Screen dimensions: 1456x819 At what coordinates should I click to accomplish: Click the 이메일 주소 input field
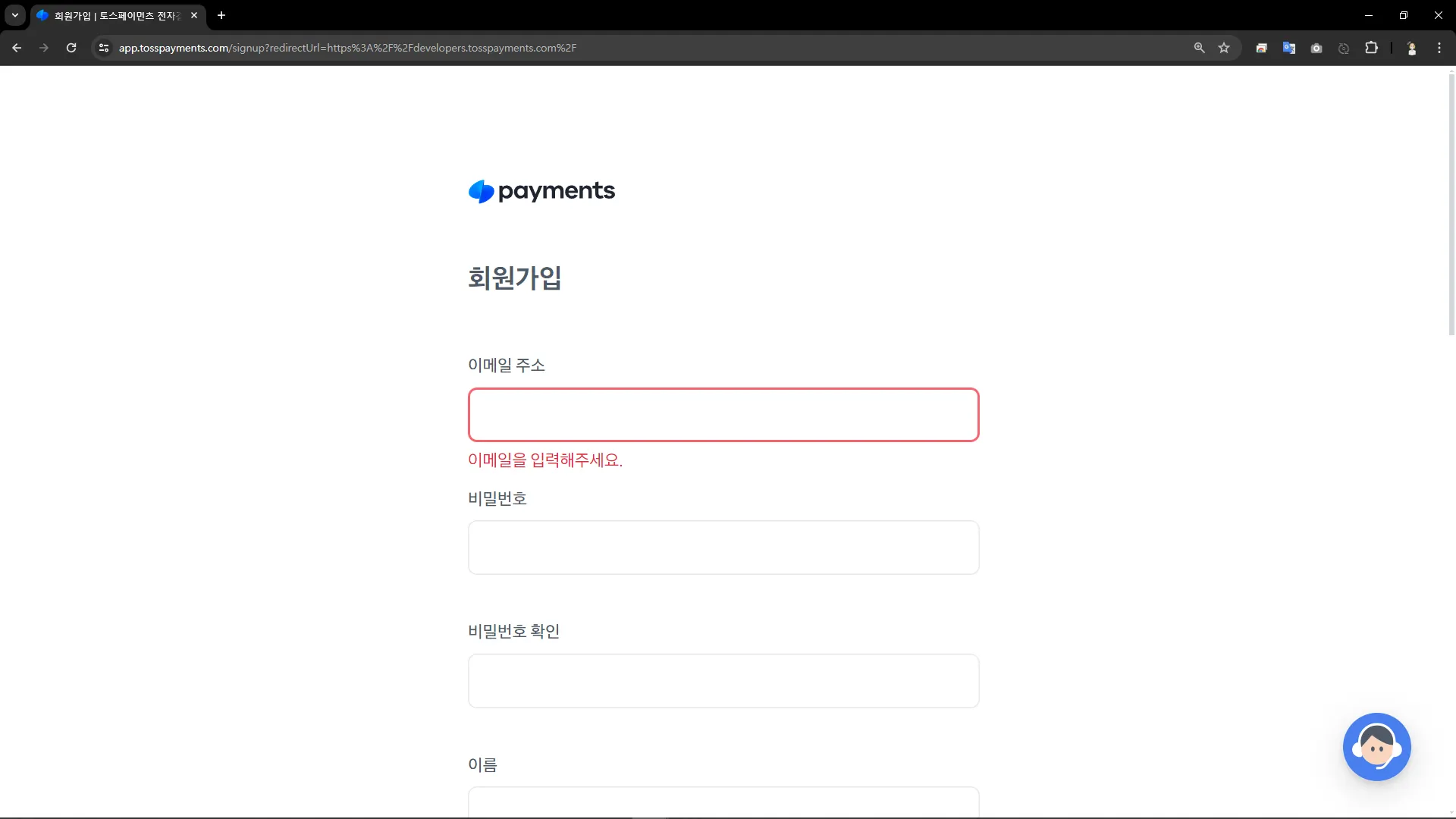point(723,415)
